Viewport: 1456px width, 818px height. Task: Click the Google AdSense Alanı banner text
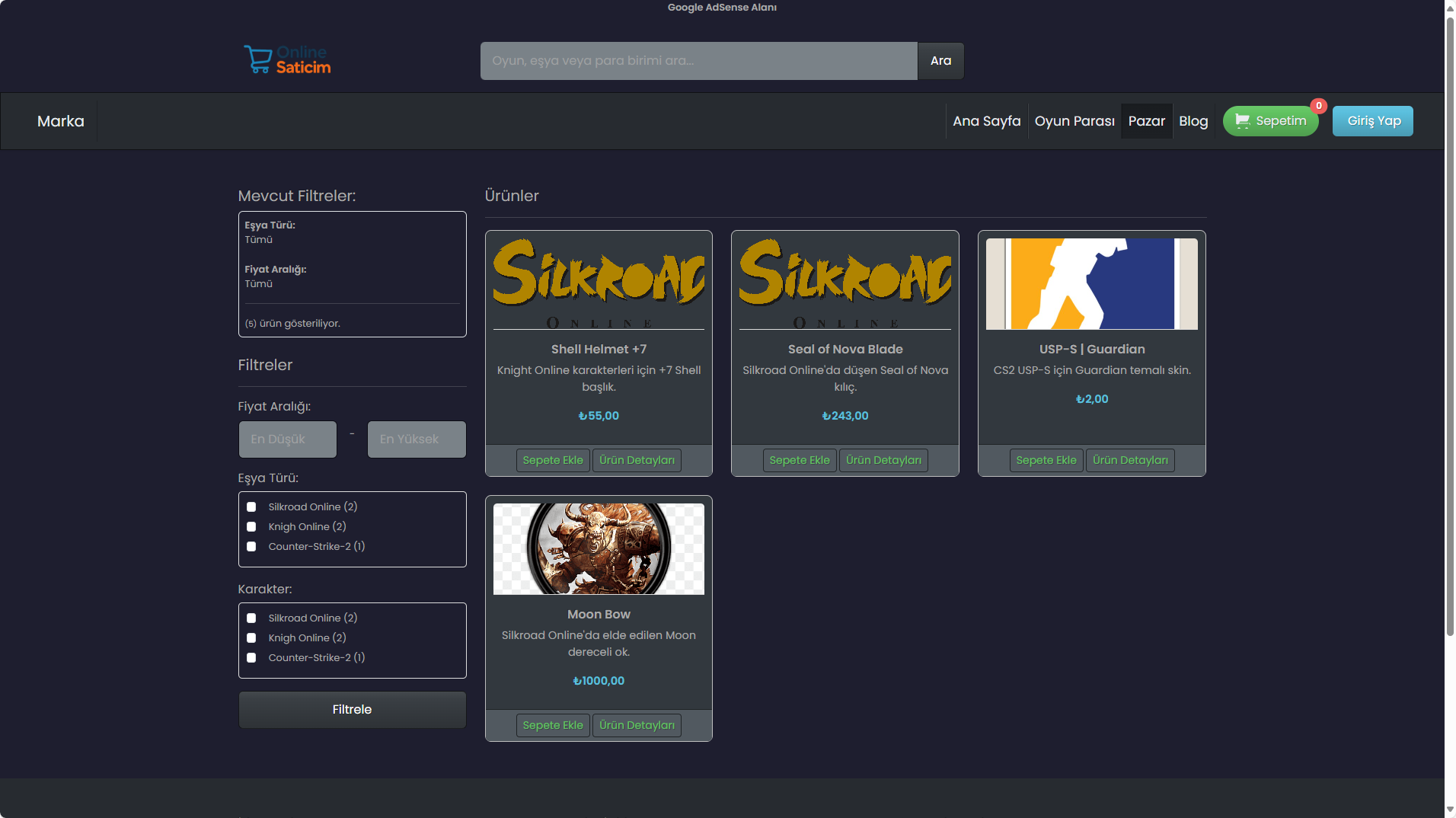(722, 8)
